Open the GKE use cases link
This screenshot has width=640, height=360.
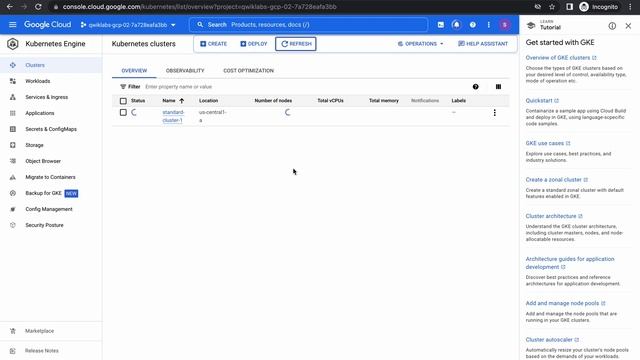548,143
